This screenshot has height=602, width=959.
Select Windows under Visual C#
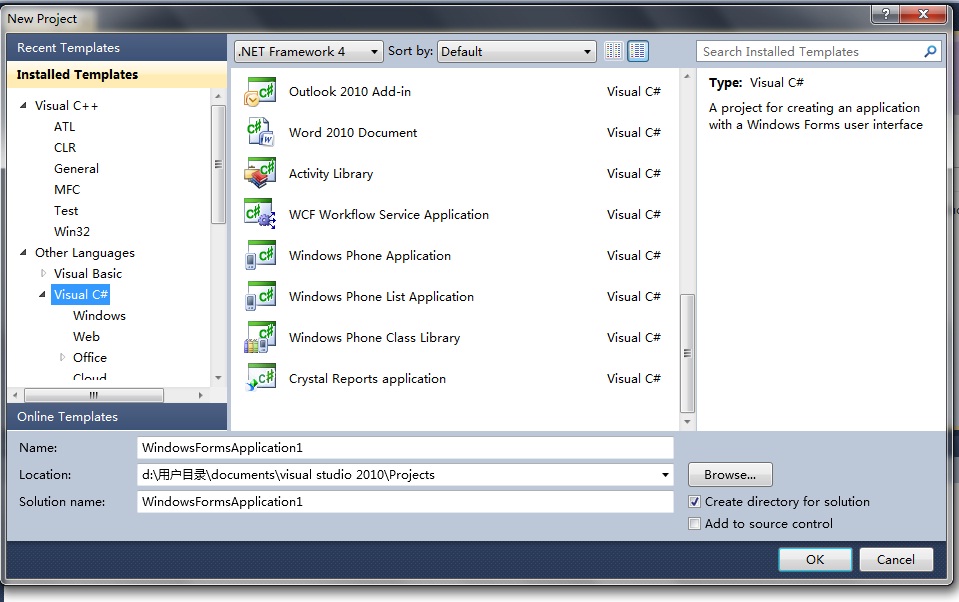click(99, 316)
